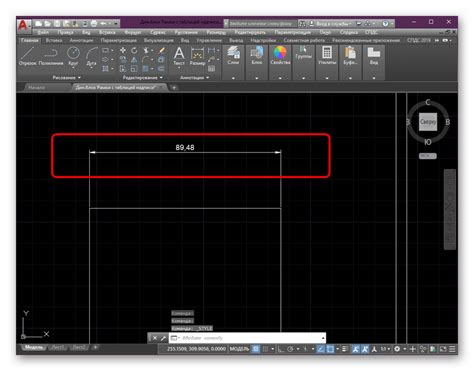Open the Правка menu

65,32
